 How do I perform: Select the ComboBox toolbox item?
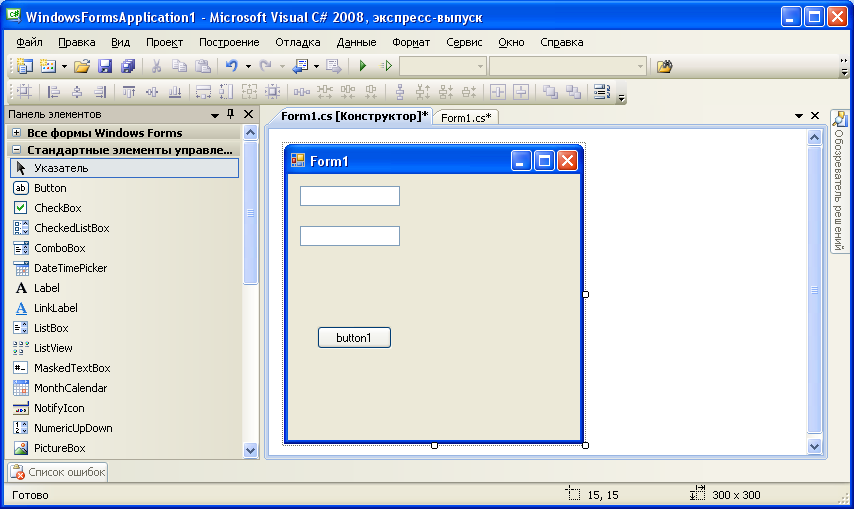tap(125, 248)
